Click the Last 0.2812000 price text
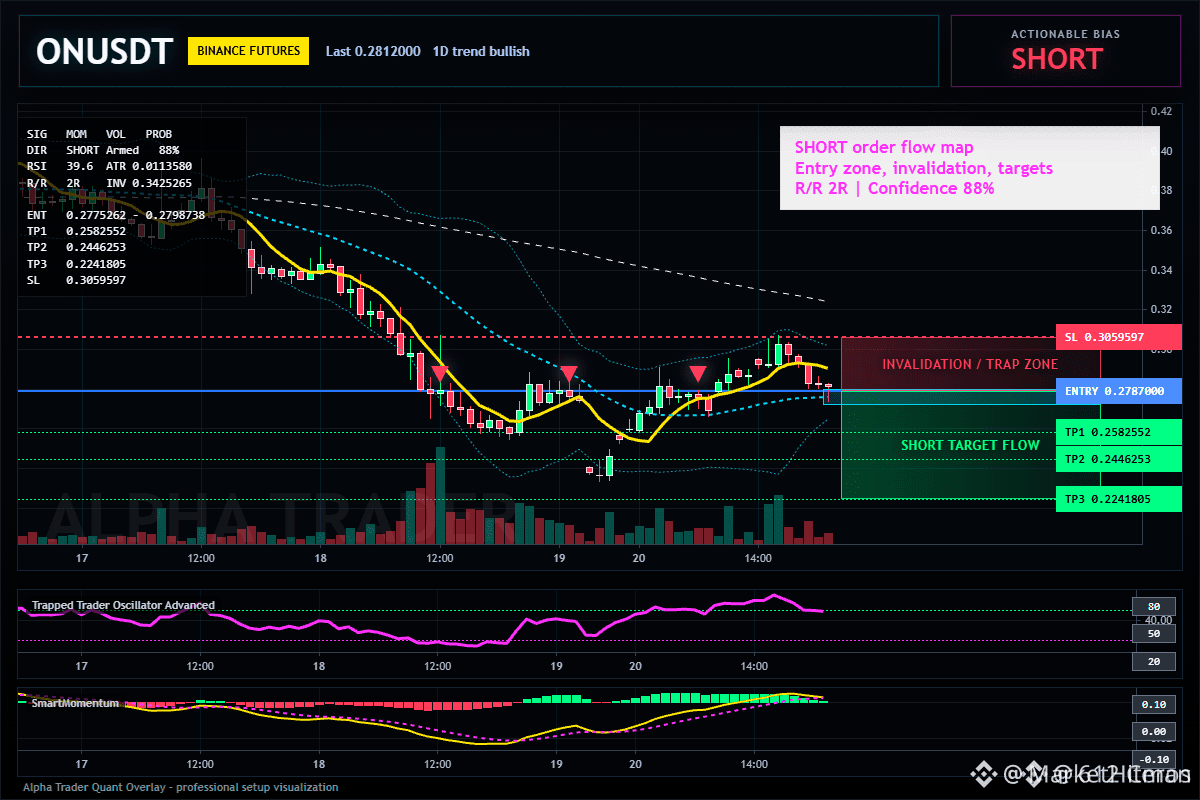This screenshot has height=800, width=1200. click(x=373, y=51)
